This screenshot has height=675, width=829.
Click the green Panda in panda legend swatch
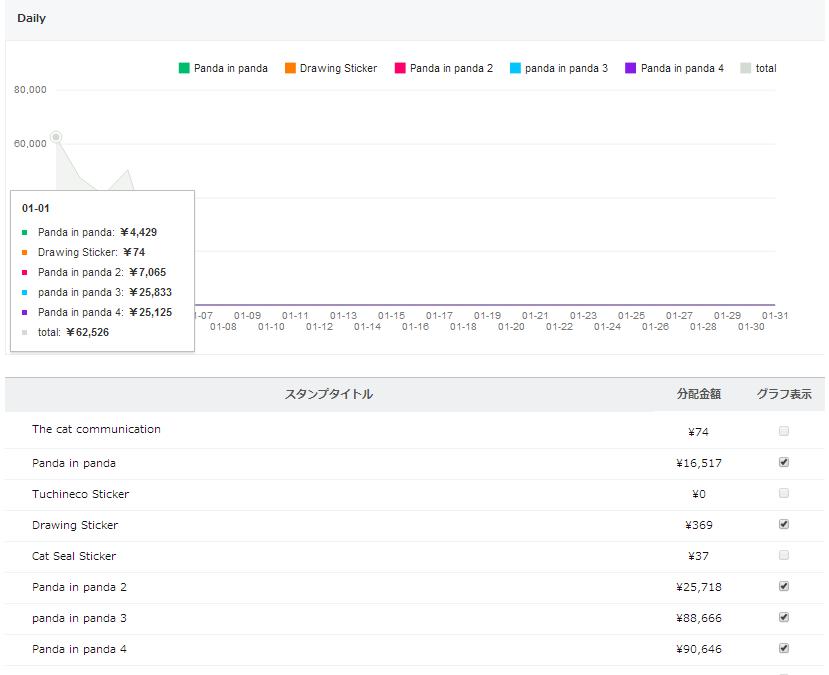[x=184, y=68]
